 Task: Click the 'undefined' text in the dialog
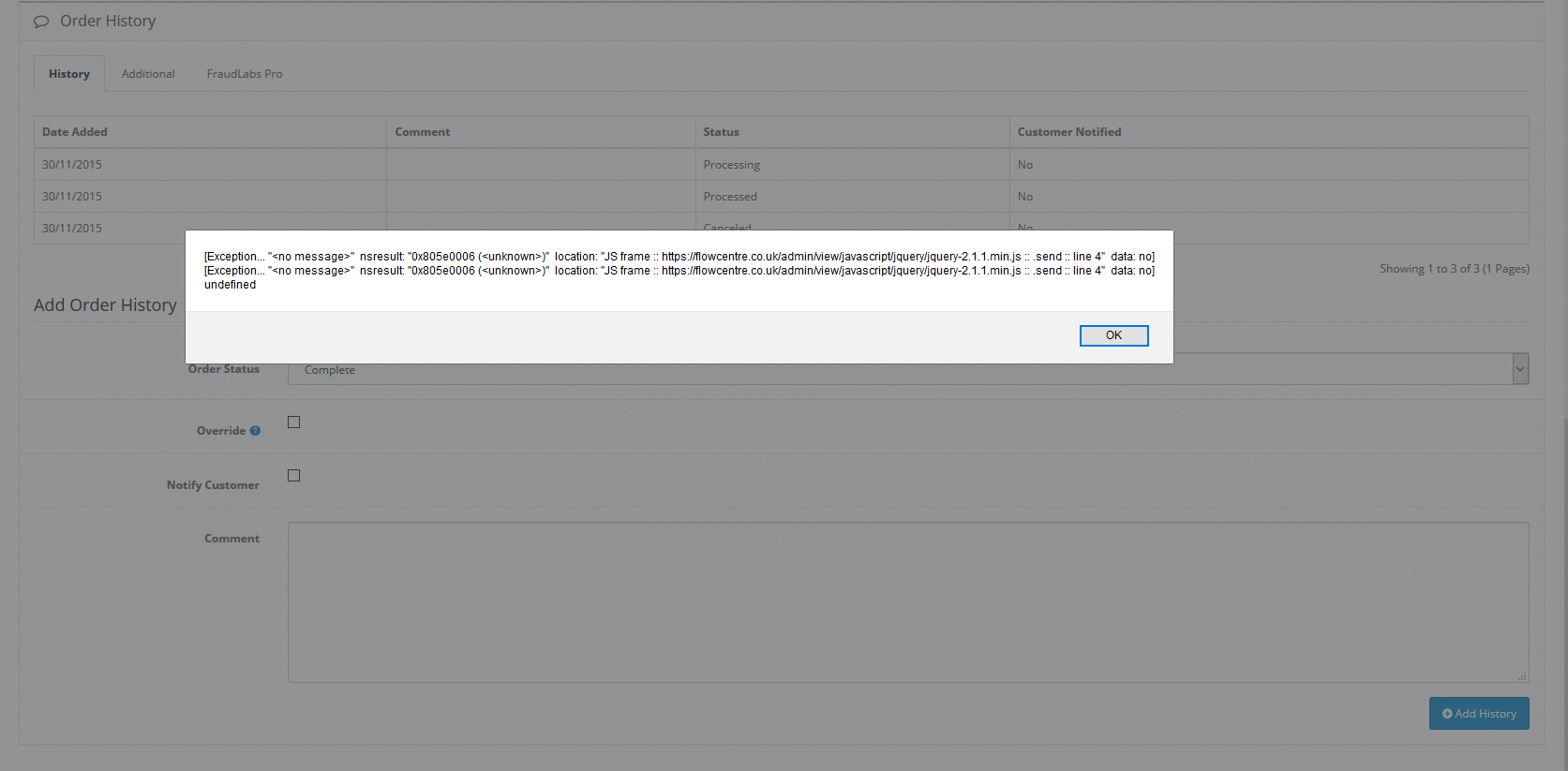(x=230, y=285)
